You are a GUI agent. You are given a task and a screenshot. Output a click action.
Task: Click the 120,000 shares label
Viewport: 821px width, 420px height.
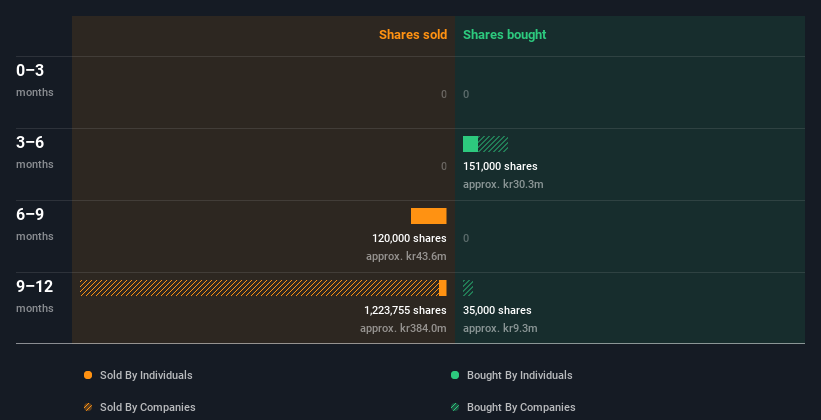(409, 238)
